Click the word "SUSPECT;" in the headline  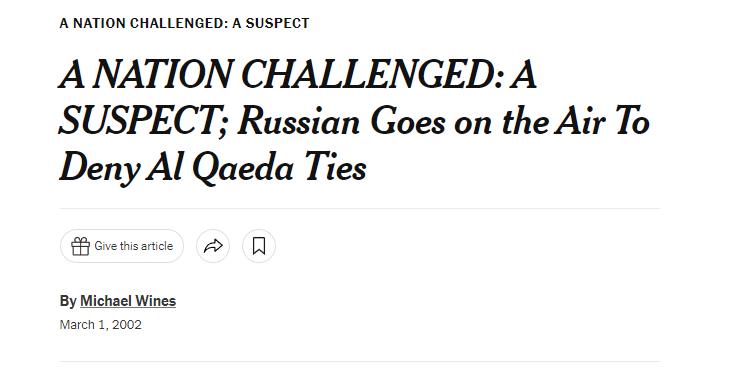coord(145,122)
